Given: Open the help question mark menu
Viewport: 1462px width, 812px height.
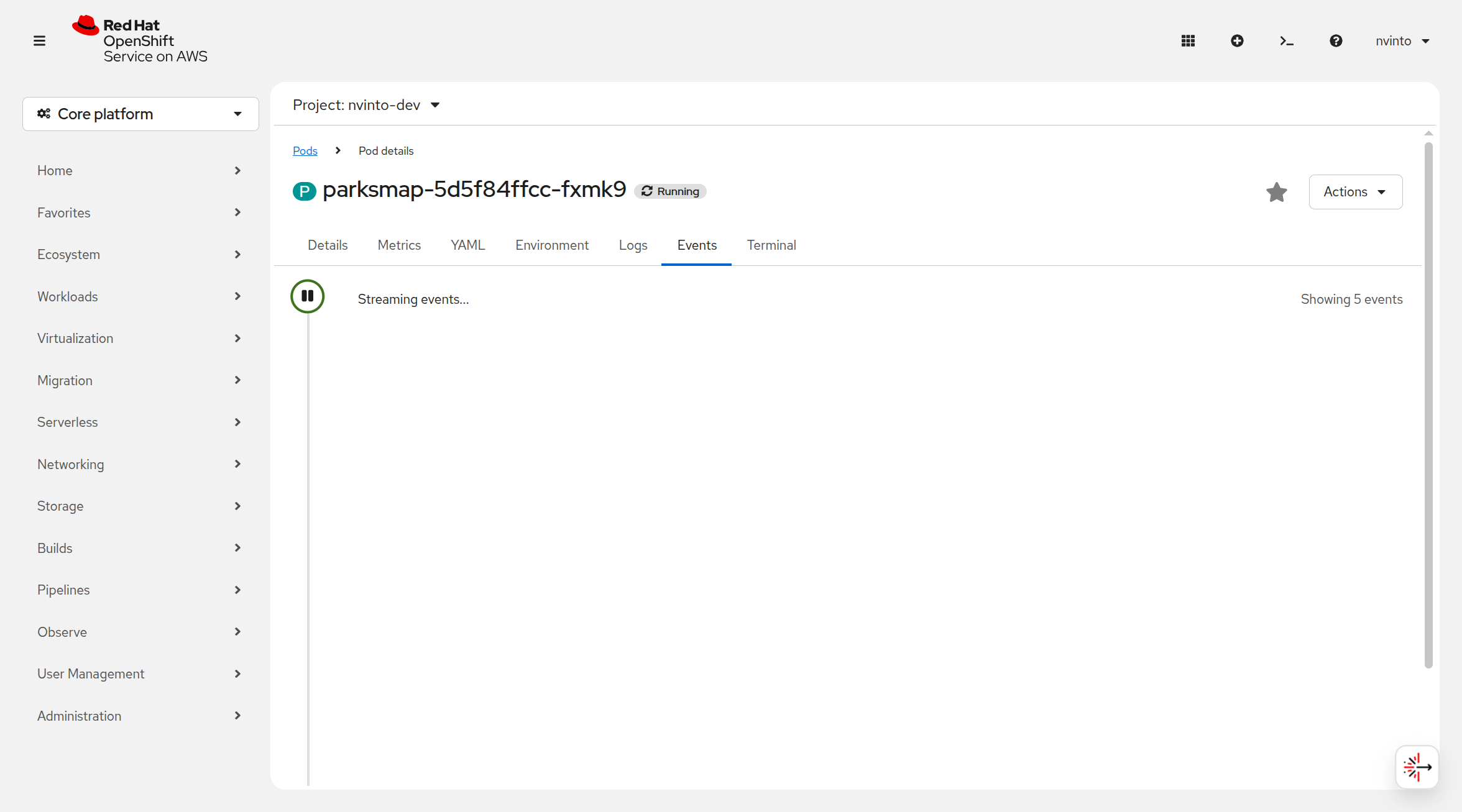Looking at the screenshot, I should 1336,41.
